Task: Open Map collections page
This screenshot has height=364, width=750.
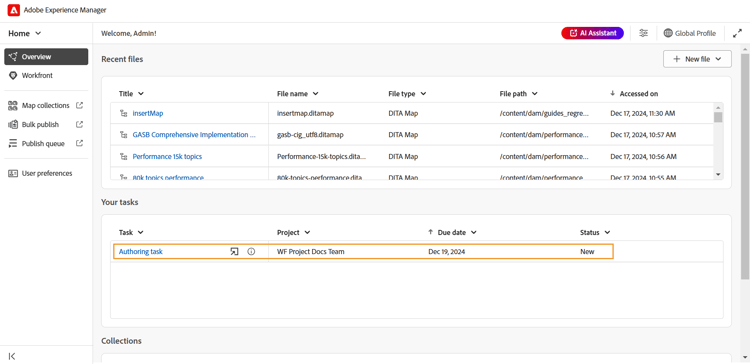Action: pos(45,105)
